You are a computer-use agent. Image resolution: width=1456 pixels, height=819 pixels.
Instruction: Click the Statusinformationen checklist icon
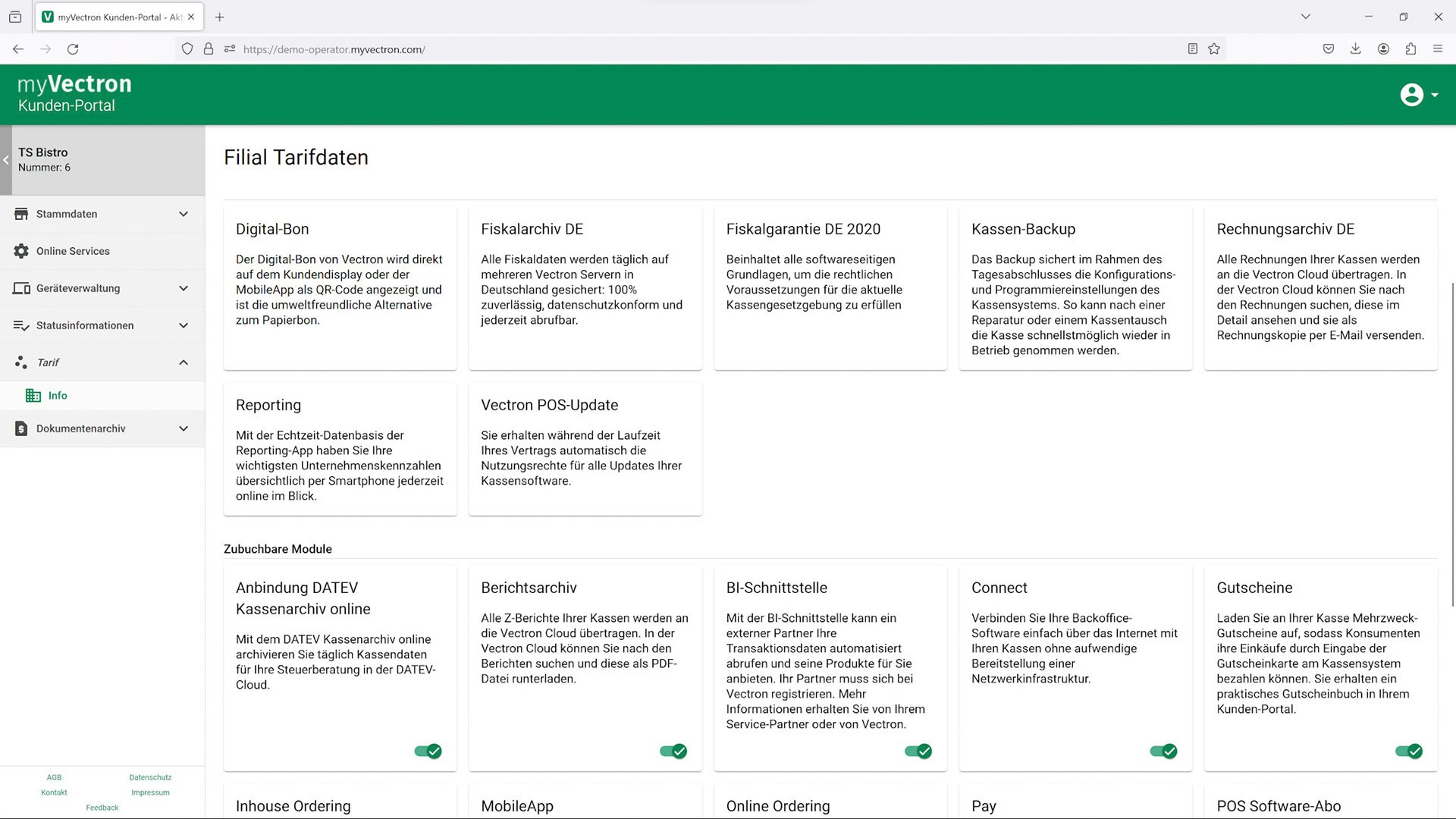(x=21, y=325)
